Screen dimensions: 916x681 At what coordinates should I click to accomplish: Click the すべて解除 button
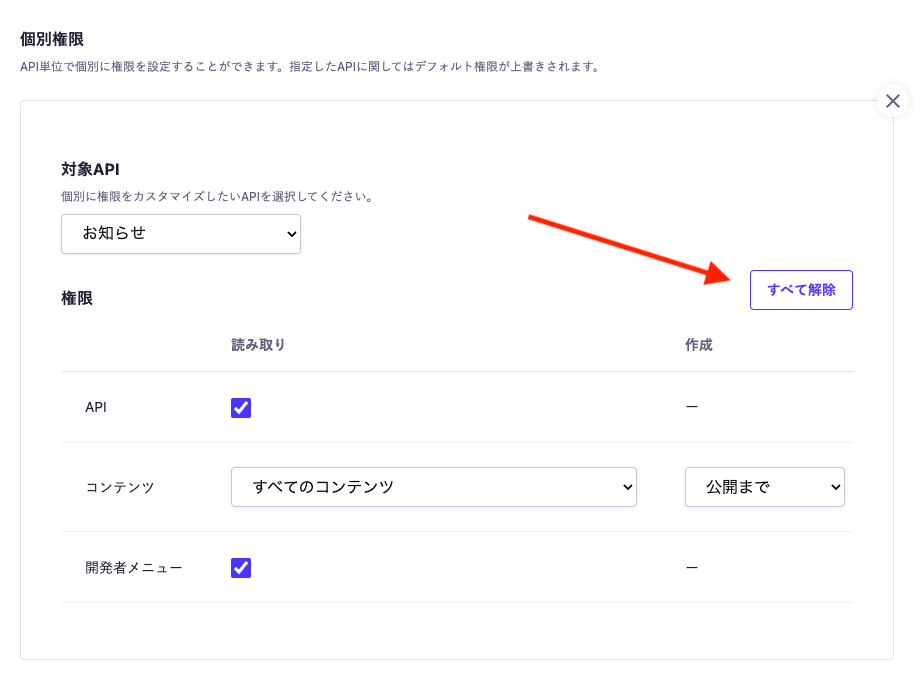coord(801,290)
